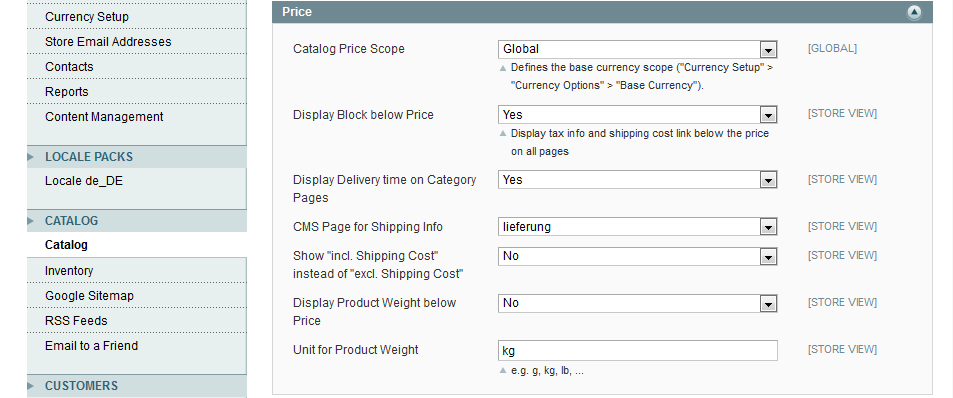This screenshot has height=398, width=953.
Task: Toggle the CATALOG section triangle icon
Action: click(30, 221)
